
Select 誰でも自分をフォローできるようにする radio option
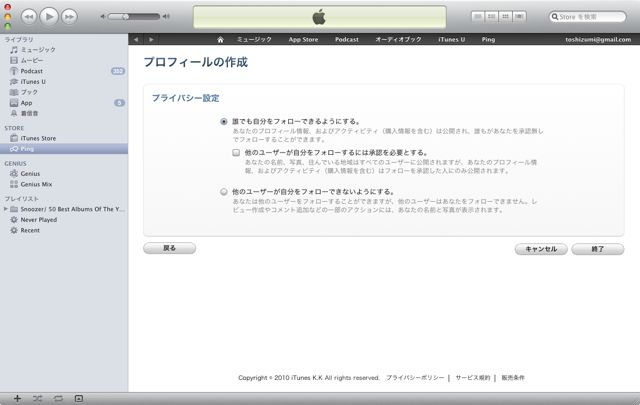tap(224, 122)
